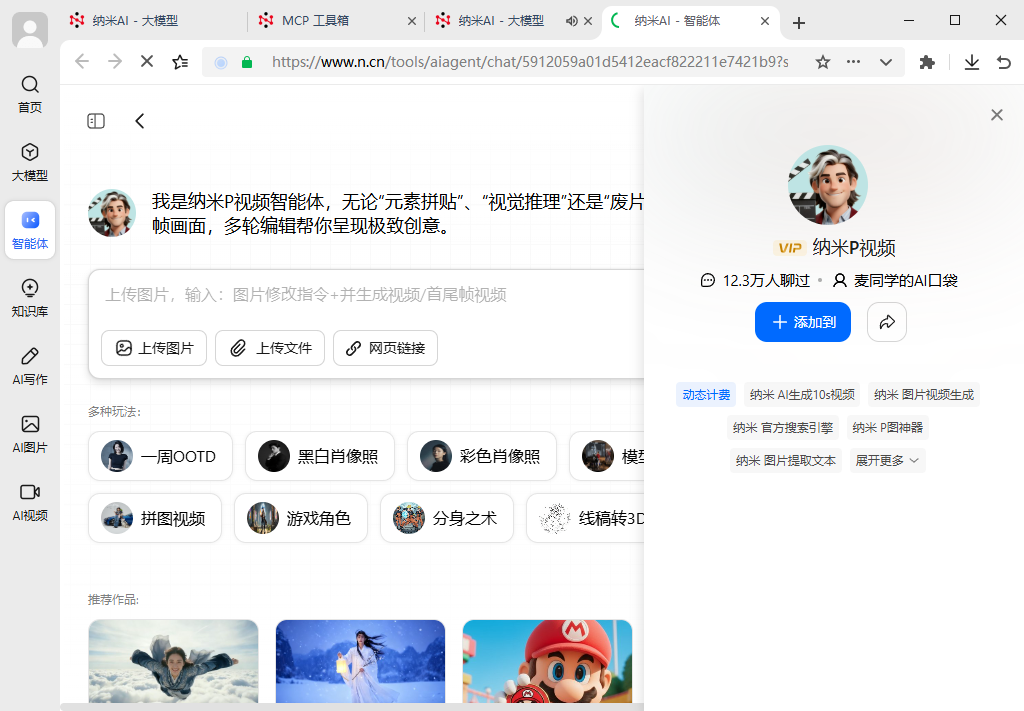
Task: Click the undo-close-tab arrow icon in toolbar
Action: 1004,62
